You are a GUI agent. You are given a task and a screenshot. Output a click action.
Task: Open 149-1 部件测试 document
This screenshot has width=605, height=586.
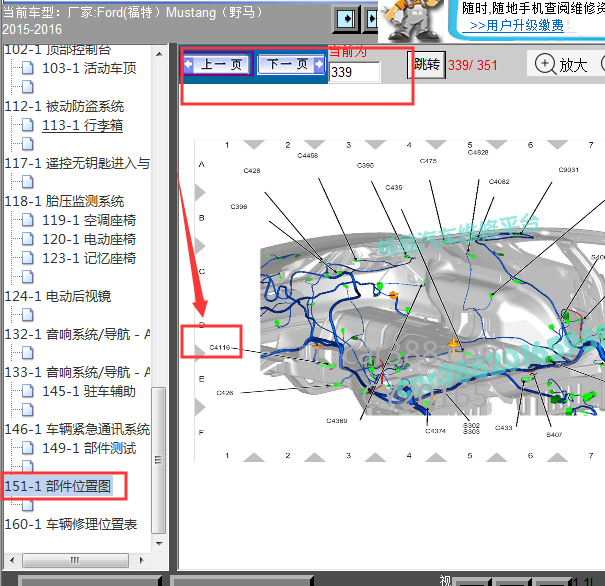pos(89,448)
